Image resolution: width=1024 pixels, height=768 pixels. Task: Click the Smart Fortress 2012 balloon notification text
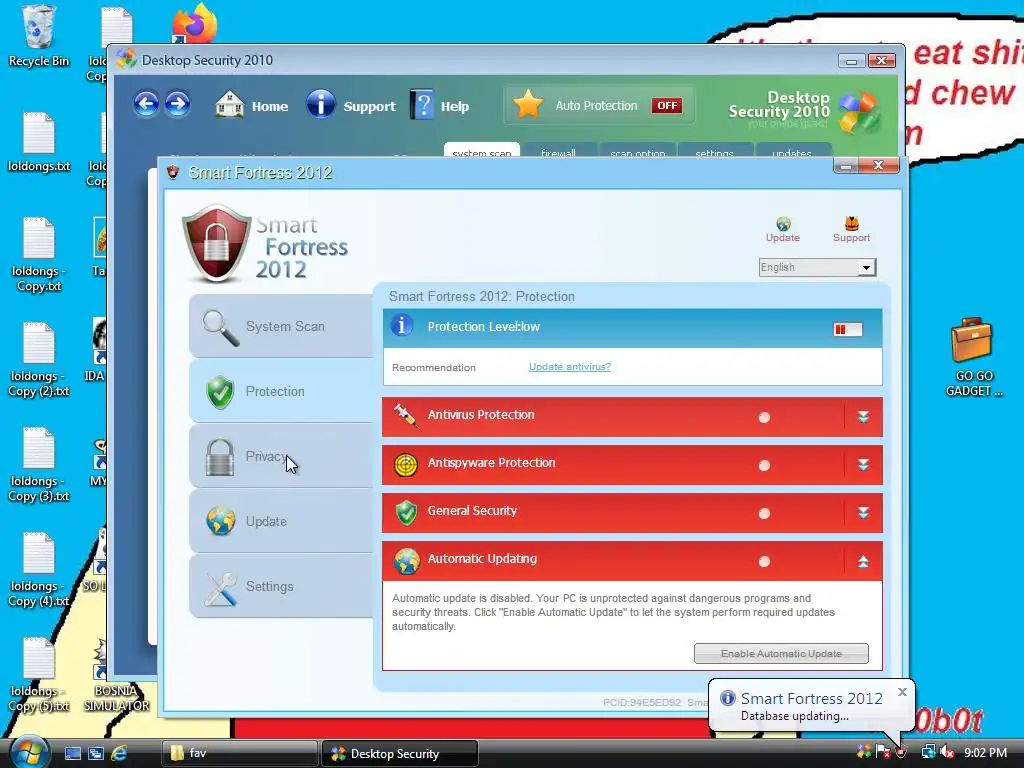(x=811, y=698)
